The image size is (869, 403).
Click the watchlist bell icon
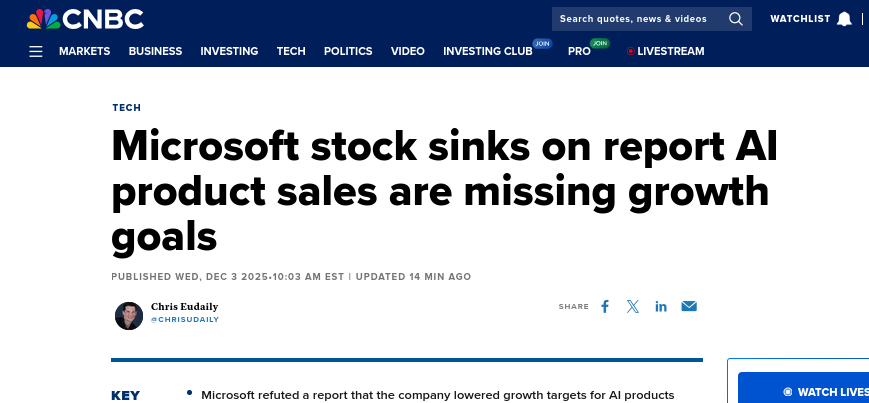coord(844,19)
